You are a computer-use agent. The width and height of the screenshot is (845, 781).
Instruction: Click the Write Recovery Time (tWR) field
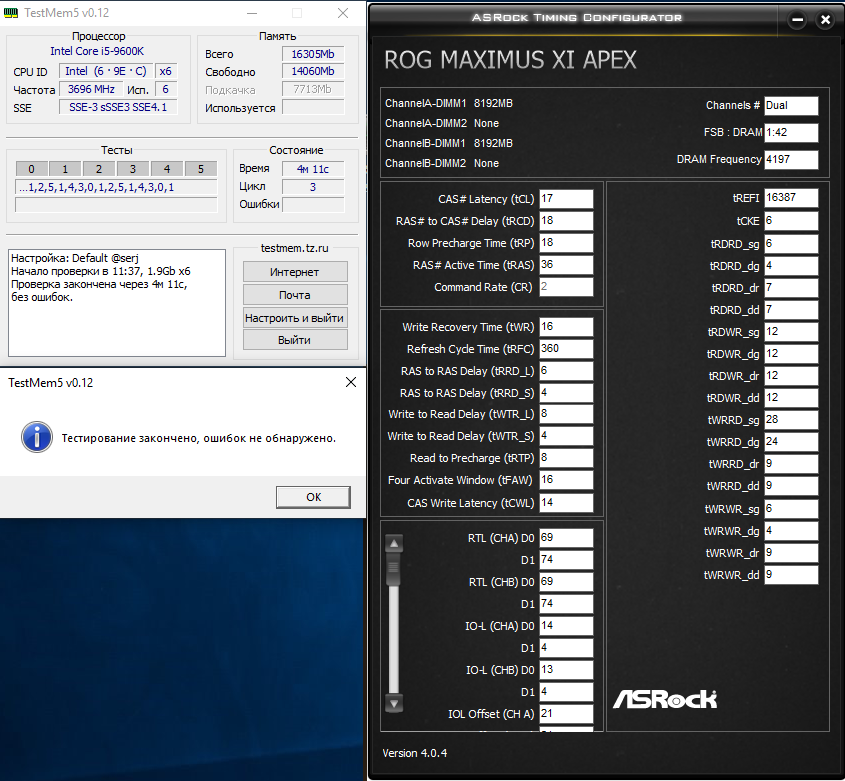[x=566, y=327]
